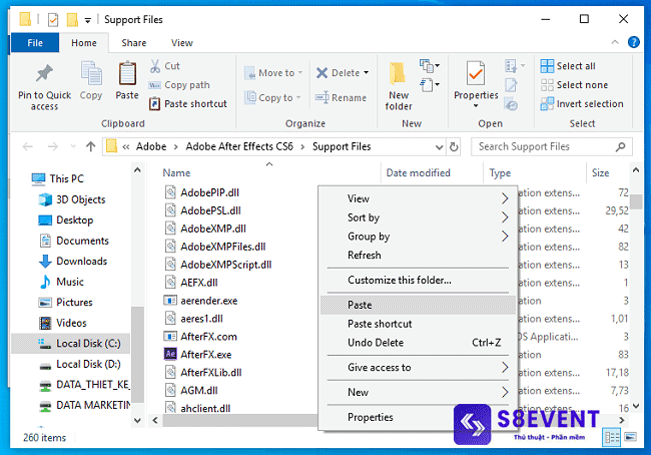The image size is (651, 455).
Task: Collapse the ribbon with the chevron
Action: tap(615, 42)
